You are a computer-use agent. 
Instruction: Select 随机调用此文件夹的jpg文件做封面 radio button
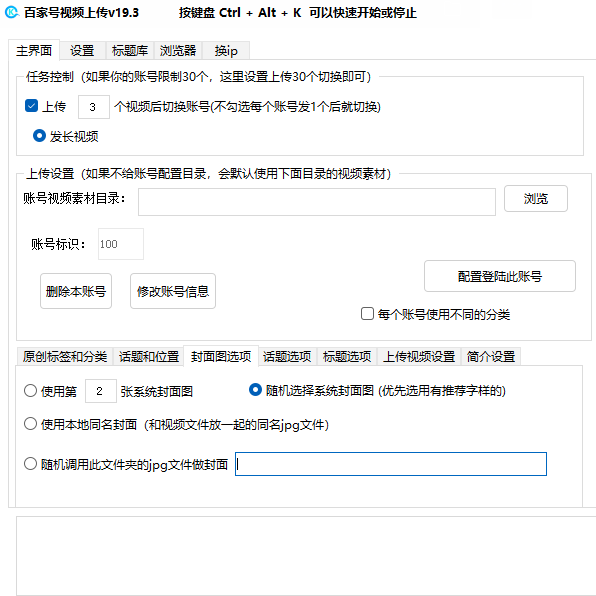(x=30, y=464)
